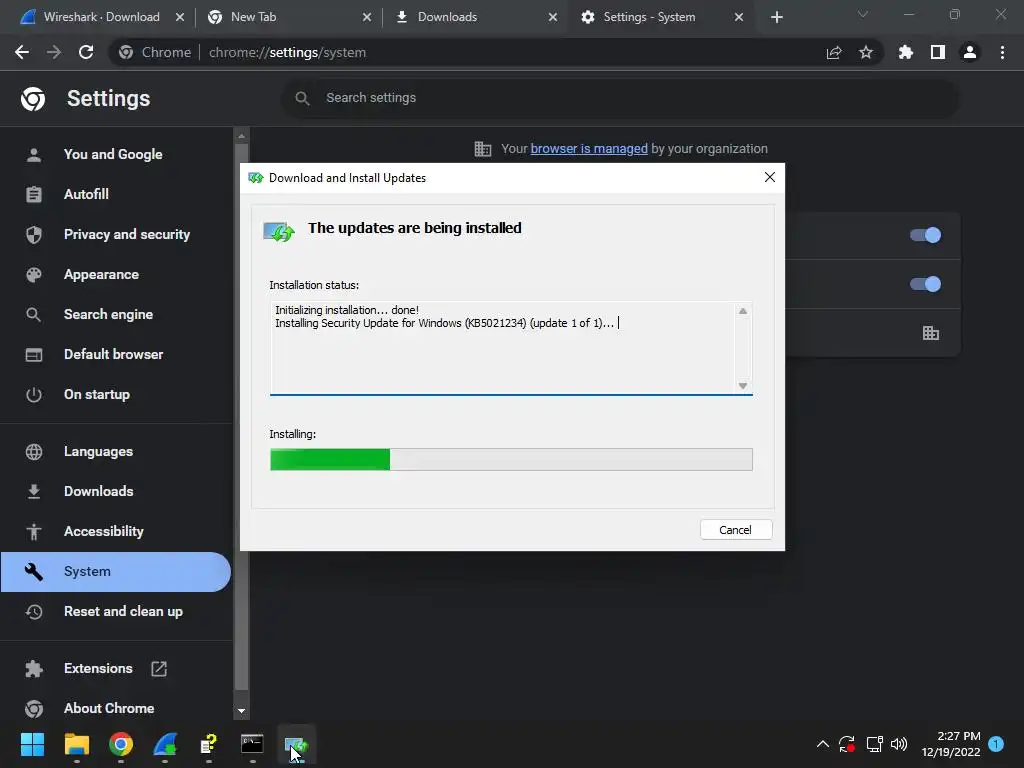Open the tab search dropdown chevron
The height and width of the screenshot is (768, 1024).
coord(863,14)
